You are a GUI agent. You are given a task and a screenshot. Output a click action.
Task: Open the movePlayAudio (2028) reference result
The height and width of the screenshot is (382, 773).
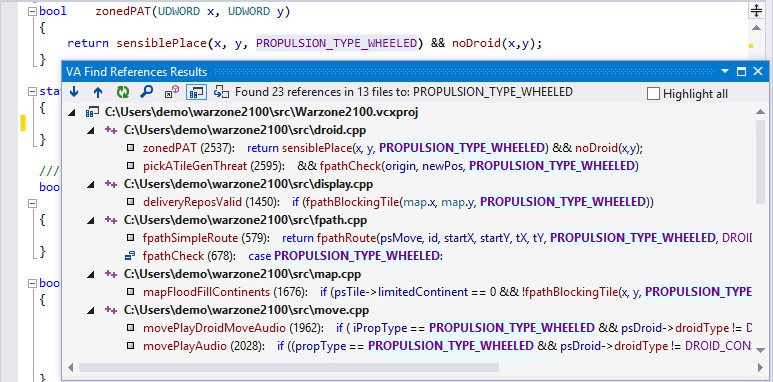pos(448,346)
